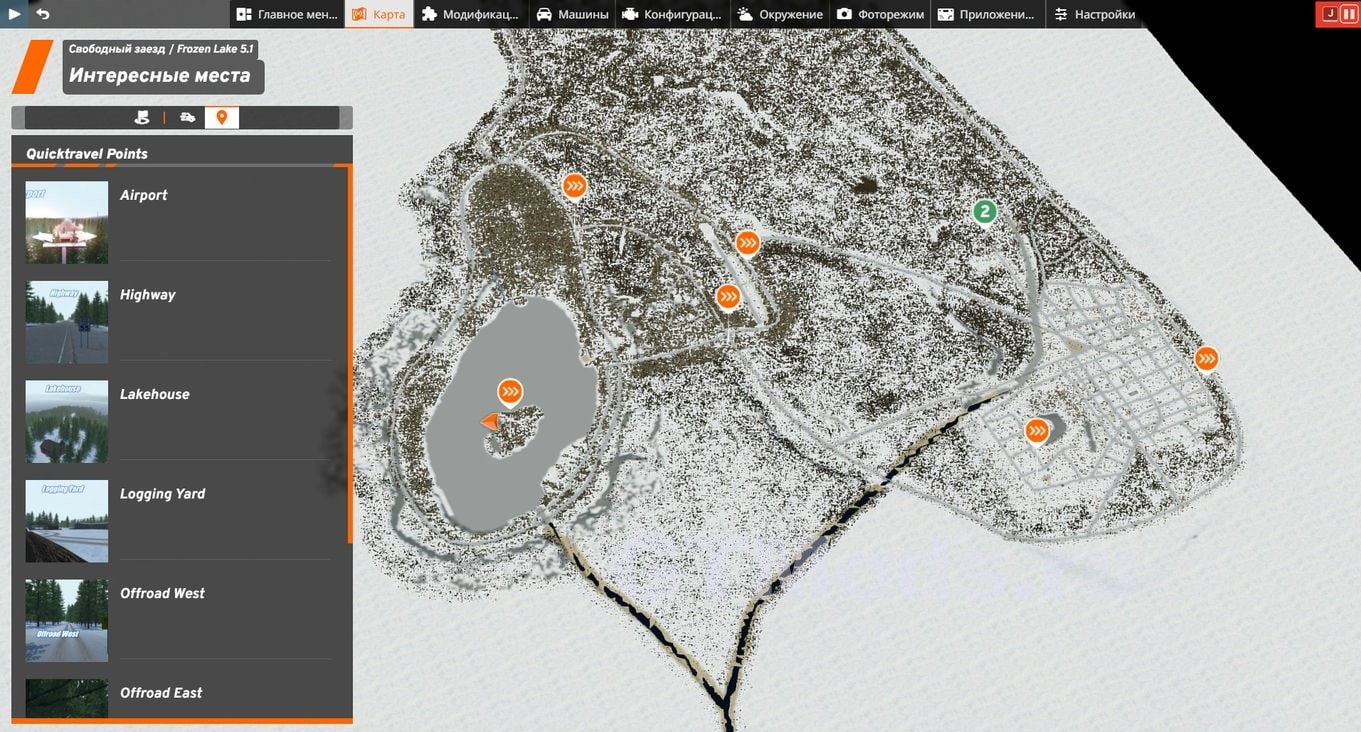Toggle the quicktravel pin filter off
1361x732 pixels.
click(x=221, y=117)
